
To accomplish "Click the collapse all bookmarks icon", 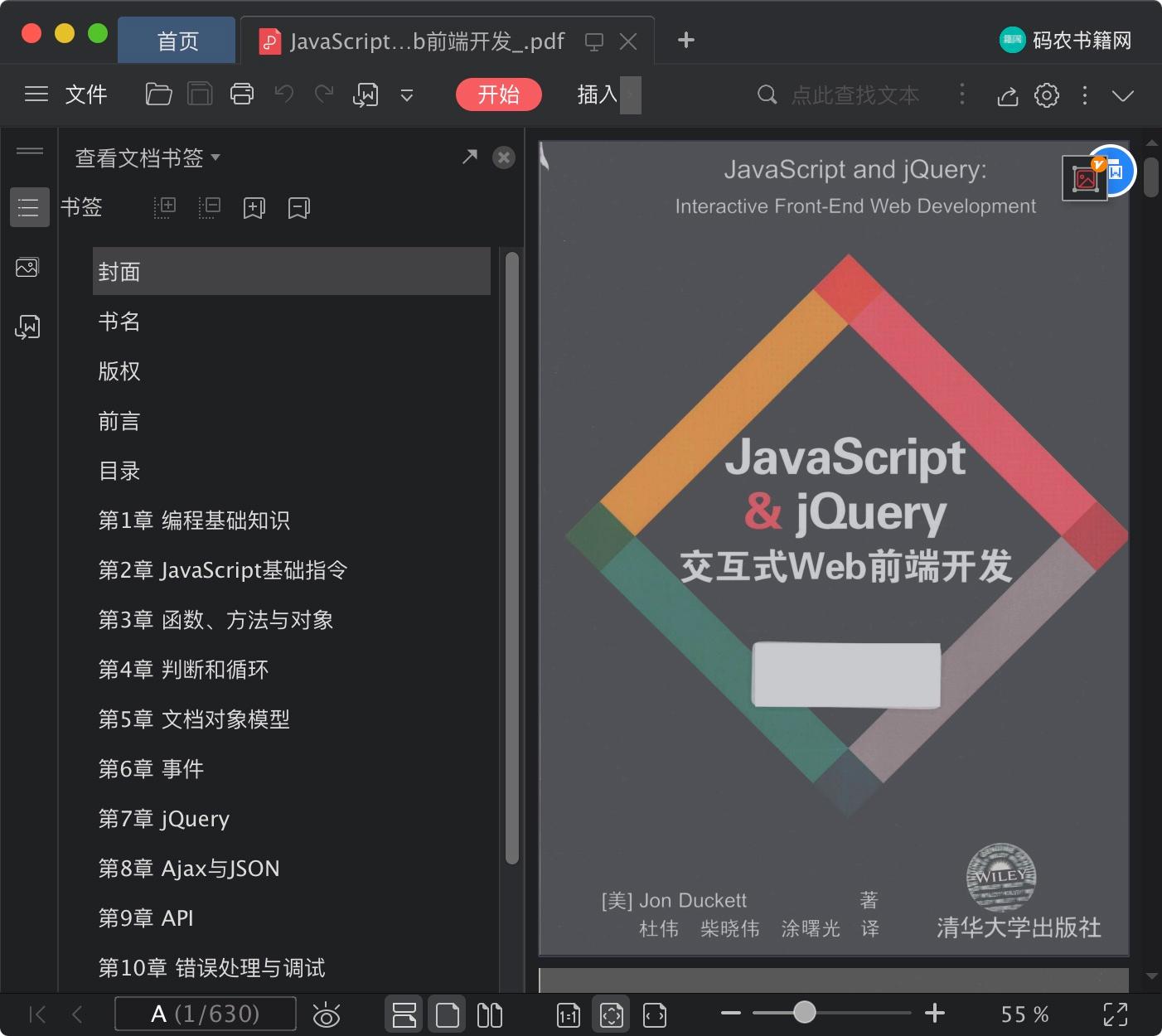I will coord(210,207).
